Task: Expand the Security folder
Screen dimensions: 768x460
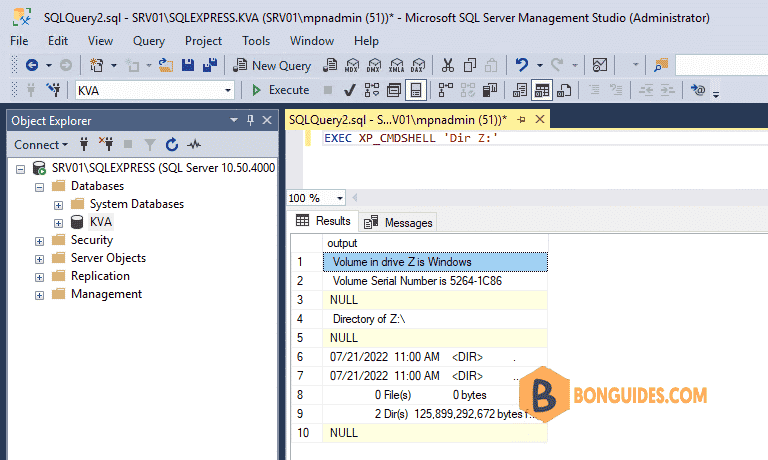Action: coord(40,242)
